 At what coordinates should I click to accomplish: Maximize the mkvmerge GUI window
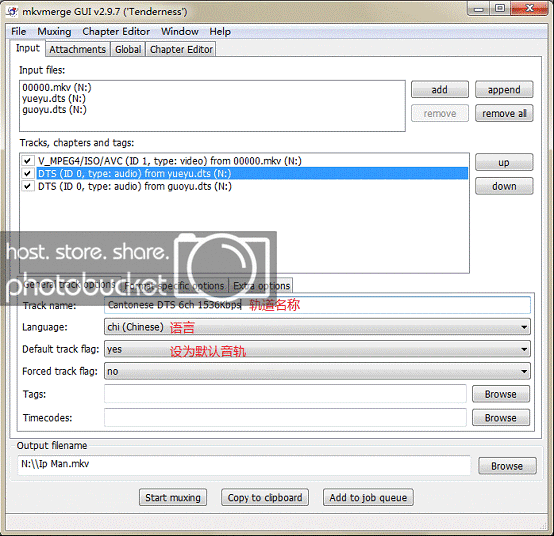point(500,8)
